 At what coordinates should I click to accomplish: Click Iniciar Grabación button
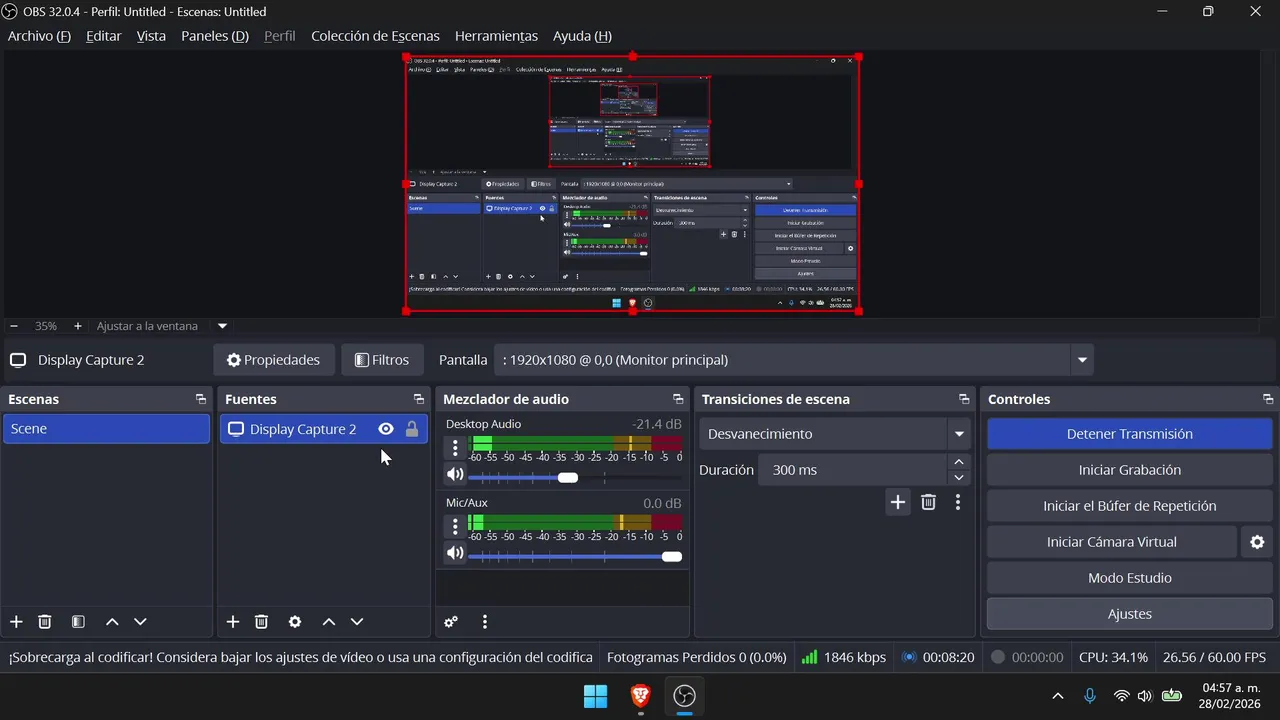tap(1130, 470)
